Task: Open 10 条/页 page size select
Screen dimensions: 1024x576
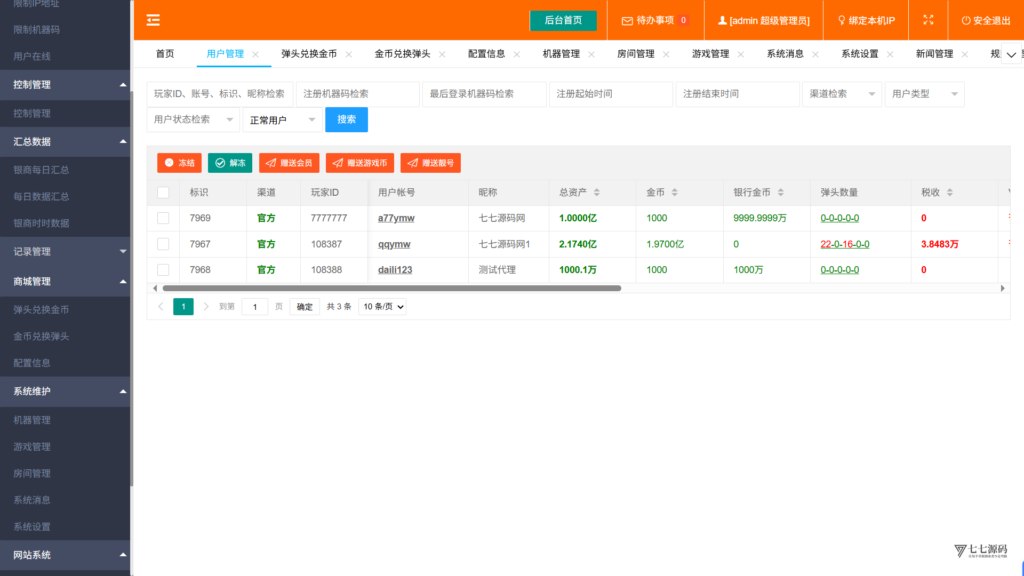Action: pos(382,306)
